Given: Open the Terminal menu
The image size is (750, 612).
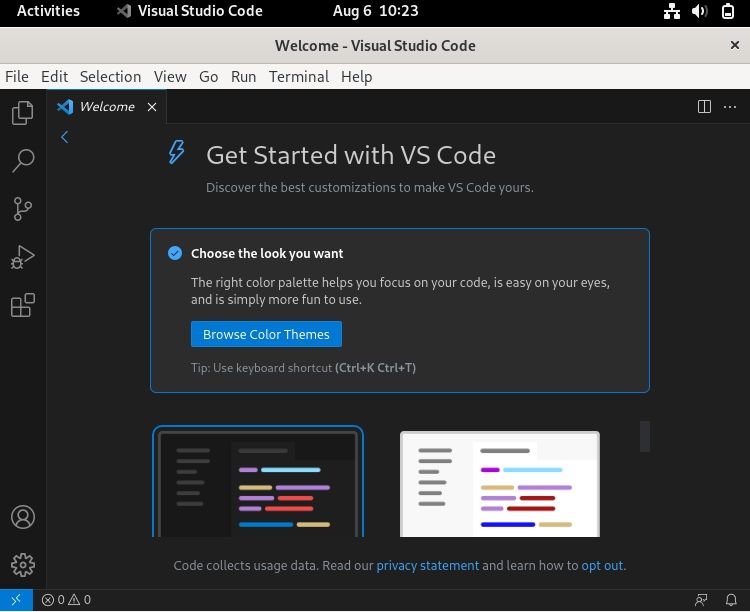Looking at the screenshot, I should click(298, 77).
